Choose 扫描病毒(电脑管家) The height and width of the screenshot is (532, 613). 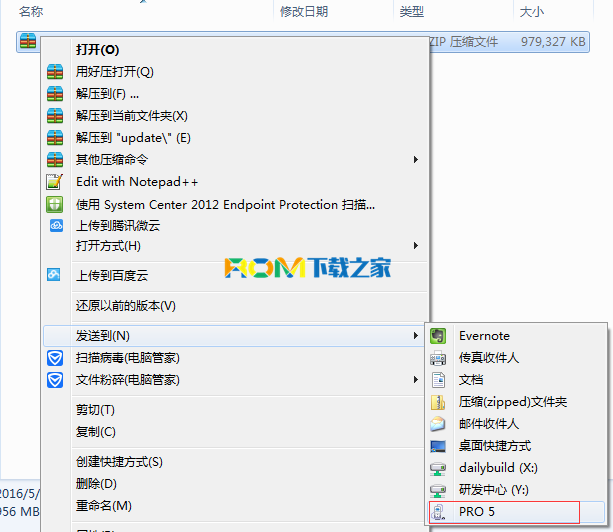[128, 358]
